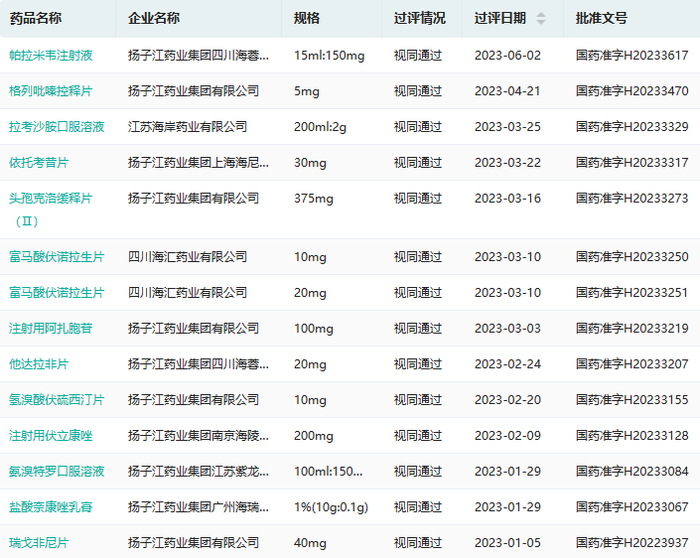Open drug link 氨溴特罗口服溶液
The height and width of the screenshot is (558, 700).
pyautogui.click(x=57, y=471)
